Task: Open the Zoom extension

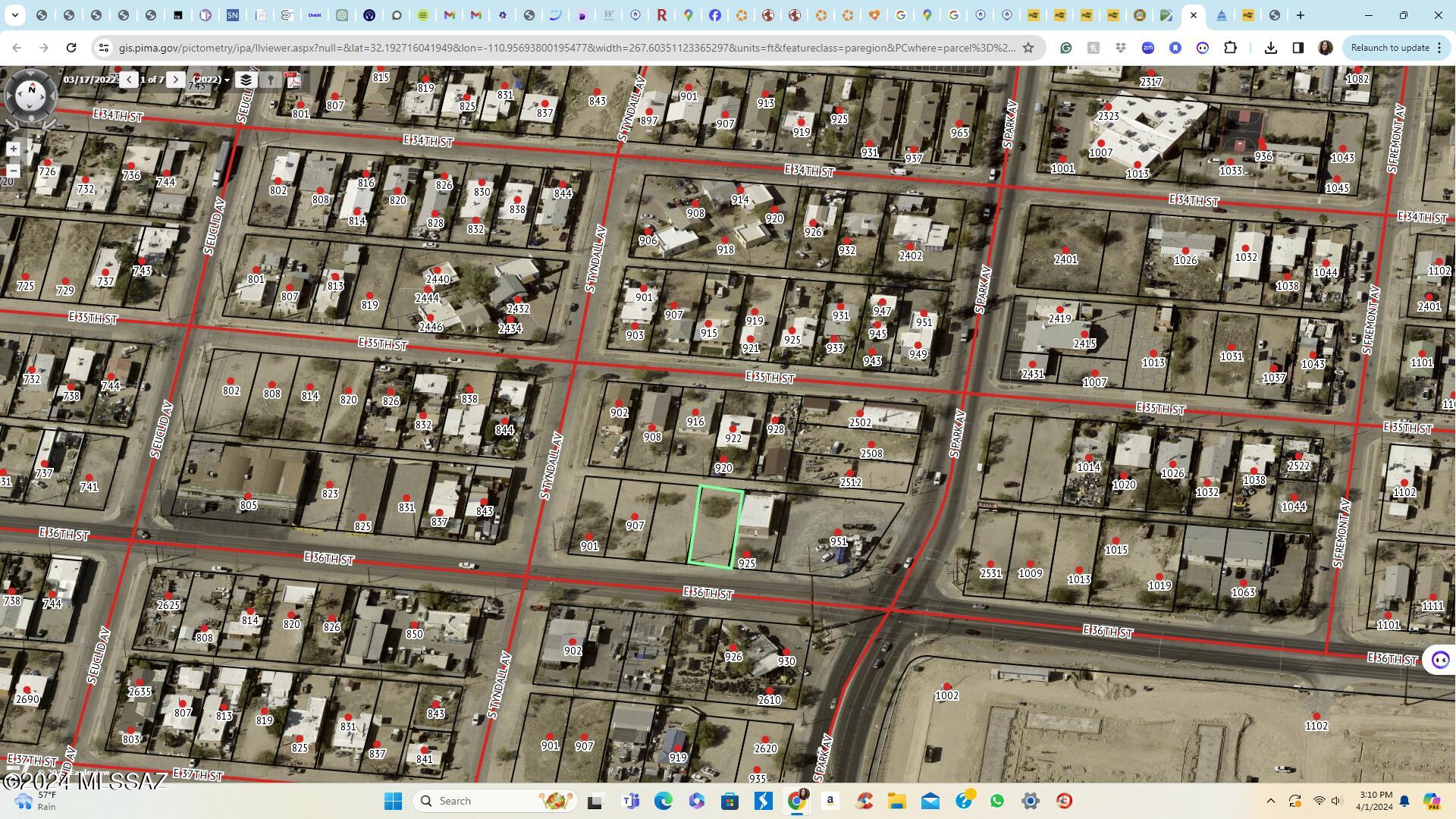Action: tap(1148, 48)
